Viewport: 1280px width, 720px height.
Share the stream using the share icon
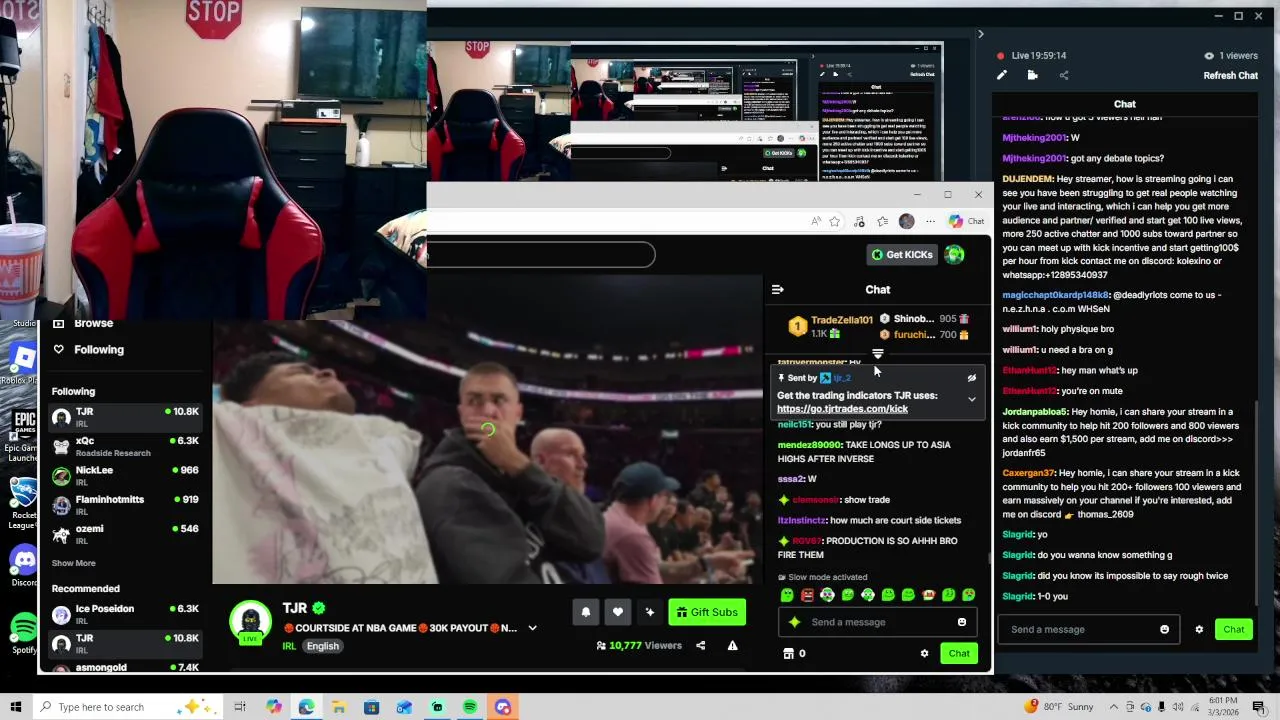[x=700, y=646]
